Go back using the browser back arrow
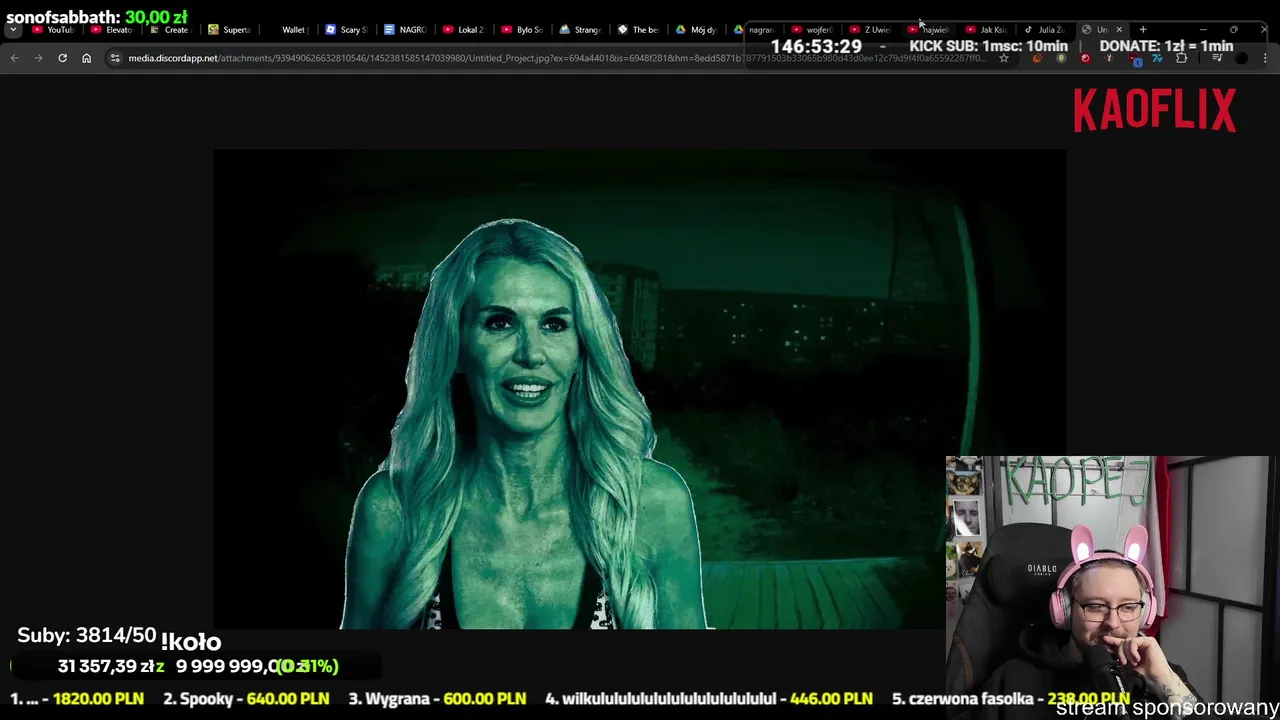 pyautogui.click(x=14, y=58)
